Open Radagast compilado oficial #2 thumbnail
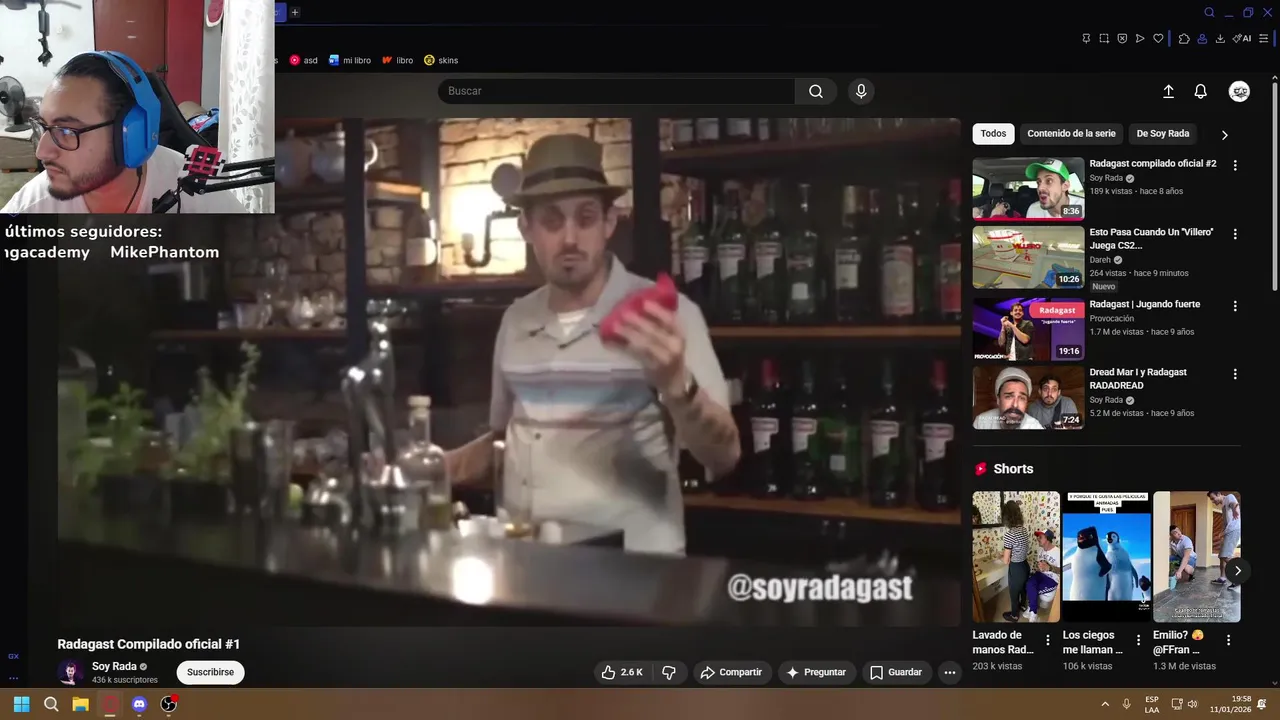The width and height of the screenshot is (1280, 720). point(1028,188)
